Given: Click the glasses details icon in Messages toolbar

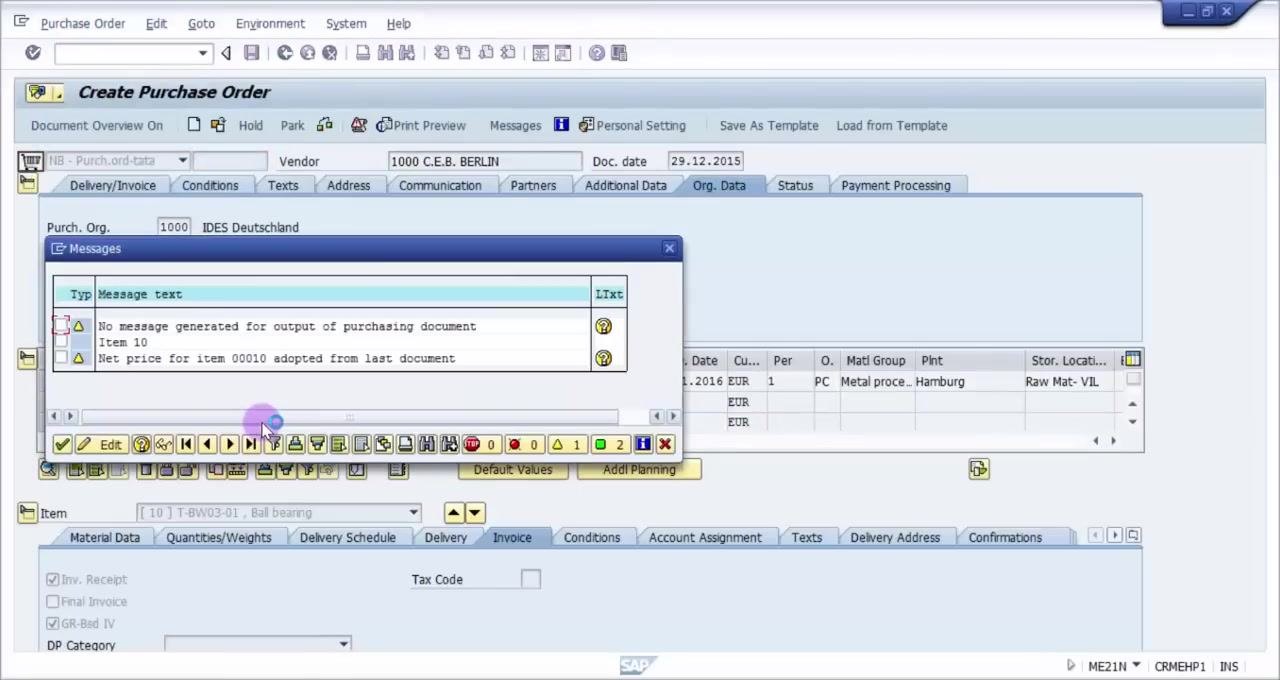Looking at the screenshot, I should (x=163, y=445).
